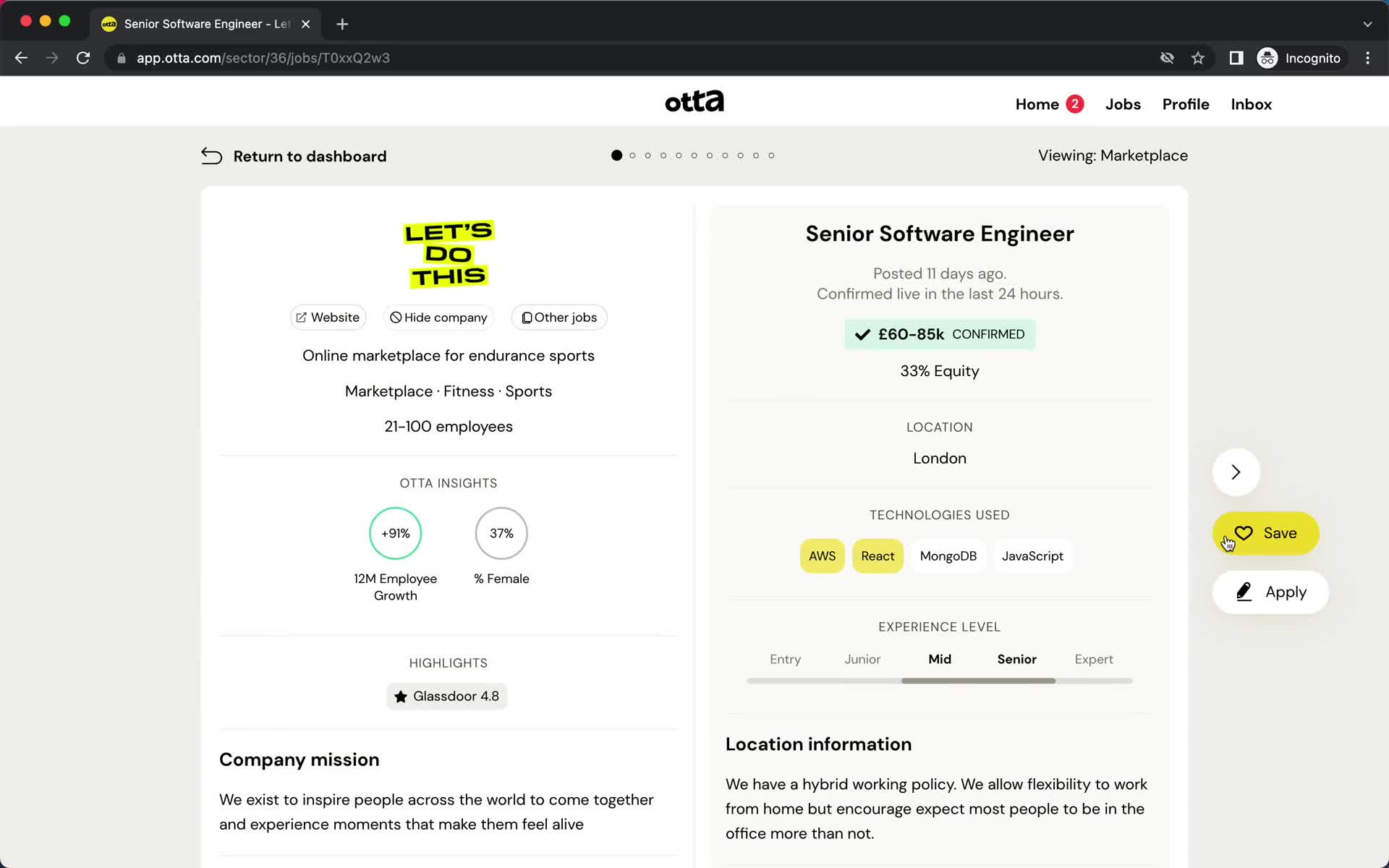The image size is (1389, 868).
Task: Open a new browser tab
Action: point(342,24)
